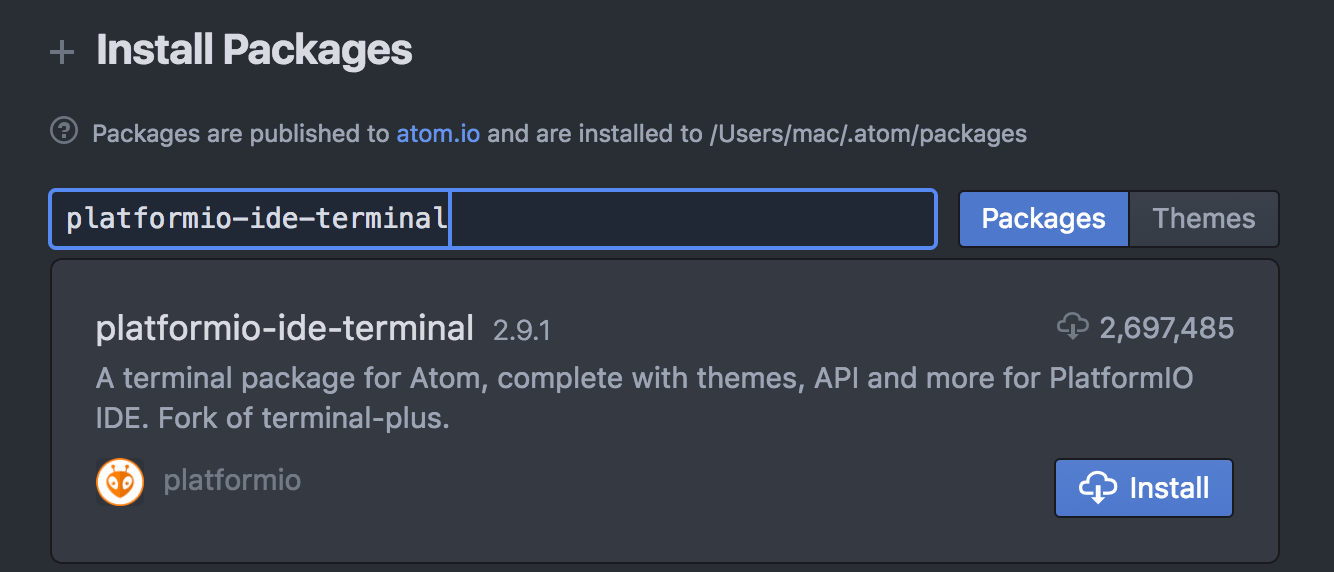Image resolution: width=1334 pixels, height=572 pixels.
Task: Focus the package search input field
Action: [x=690, y=219]
